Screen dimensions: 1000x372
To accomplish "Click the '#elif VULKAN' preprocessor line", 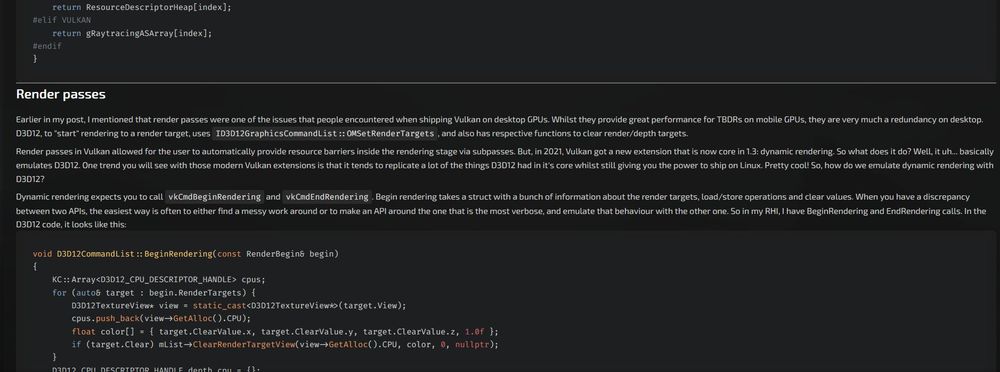I will 62,20.
